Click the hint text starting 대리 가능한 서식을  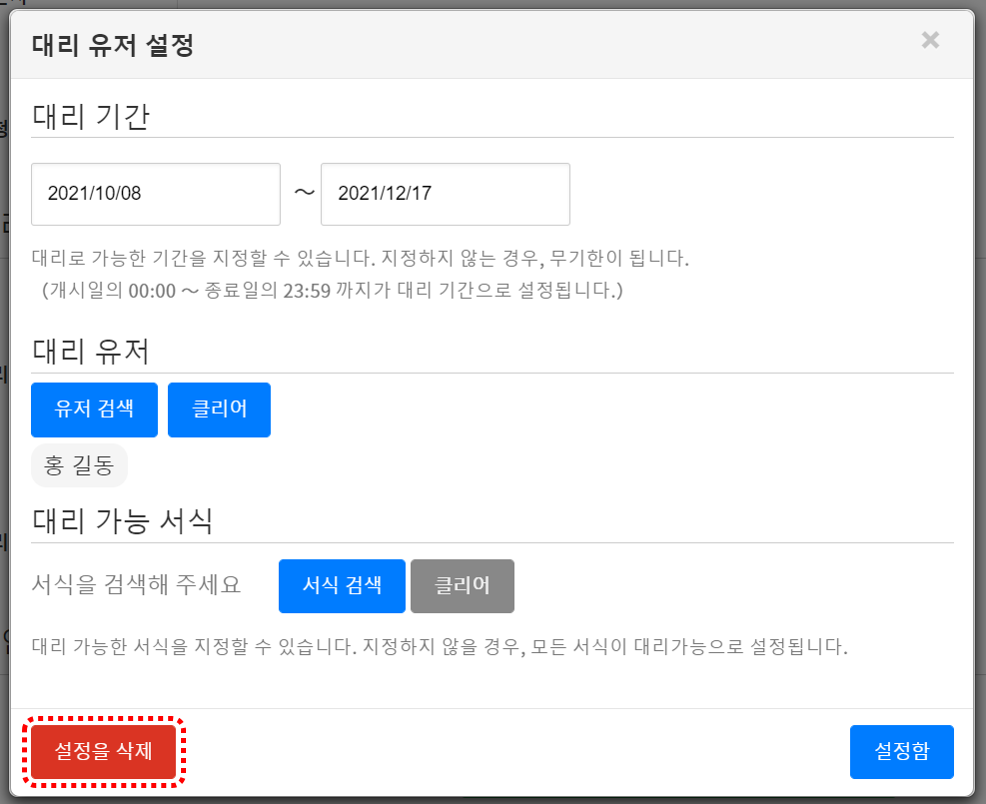coord(440,646)
